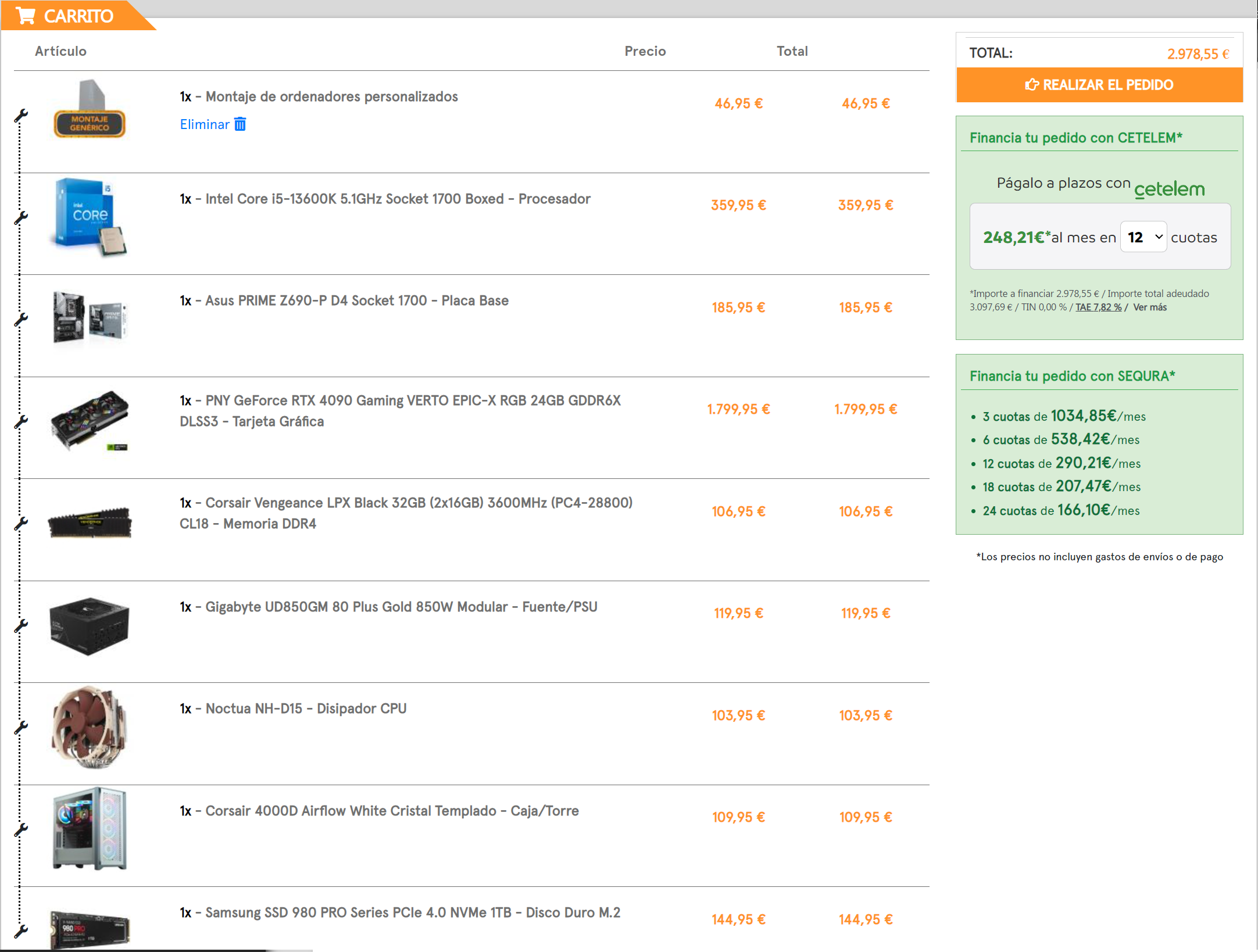Click the TAE 7,82 % link
Viewport: 1258px width, 952px height.
[1098, 307]
